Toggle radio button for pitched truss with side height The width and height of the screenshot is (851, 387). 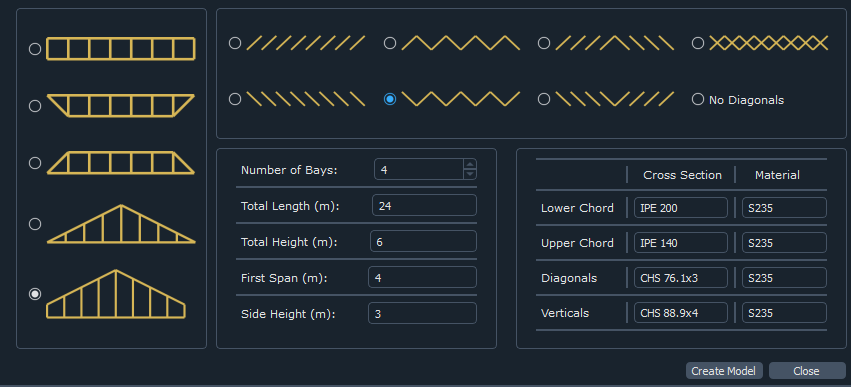coord(35,294)
